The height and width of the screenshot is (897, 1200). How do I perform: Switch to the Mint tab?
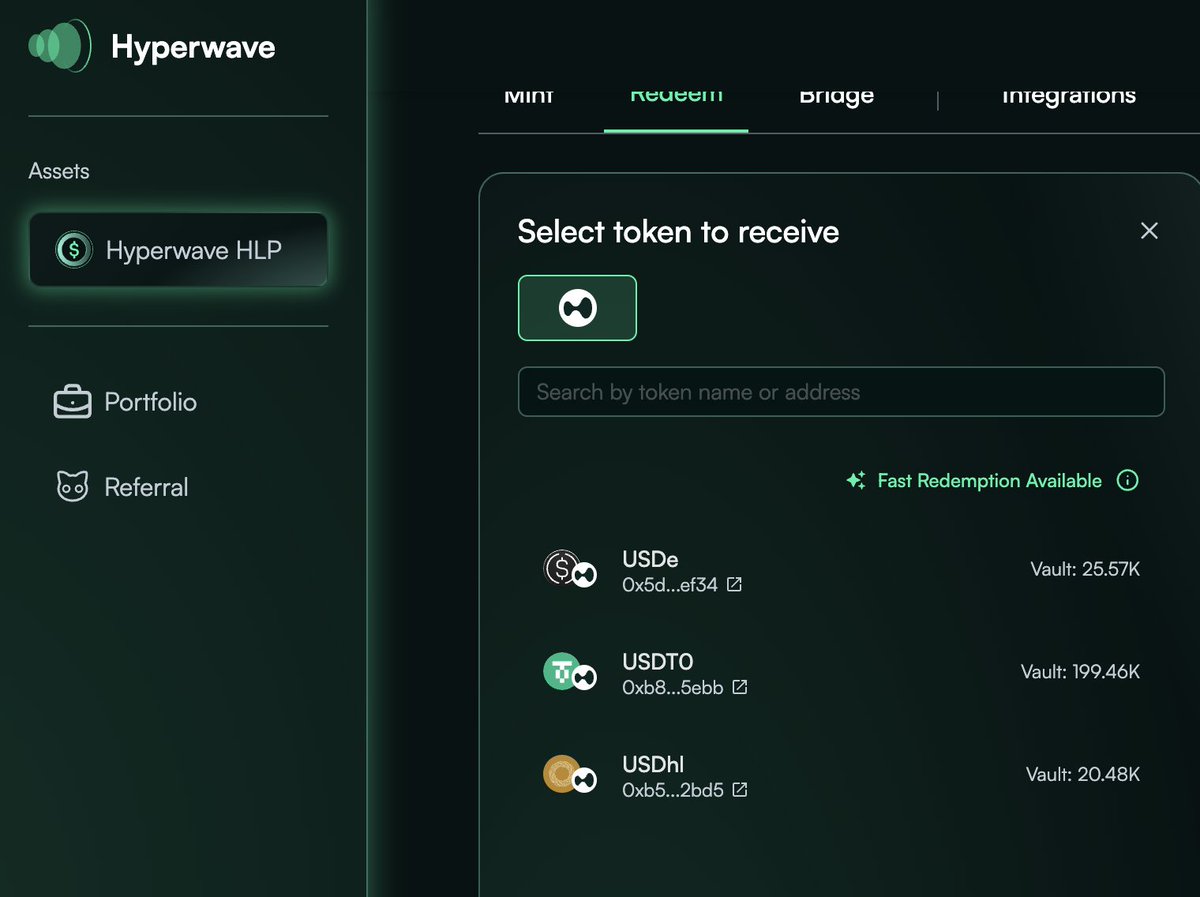coord(529,96)
